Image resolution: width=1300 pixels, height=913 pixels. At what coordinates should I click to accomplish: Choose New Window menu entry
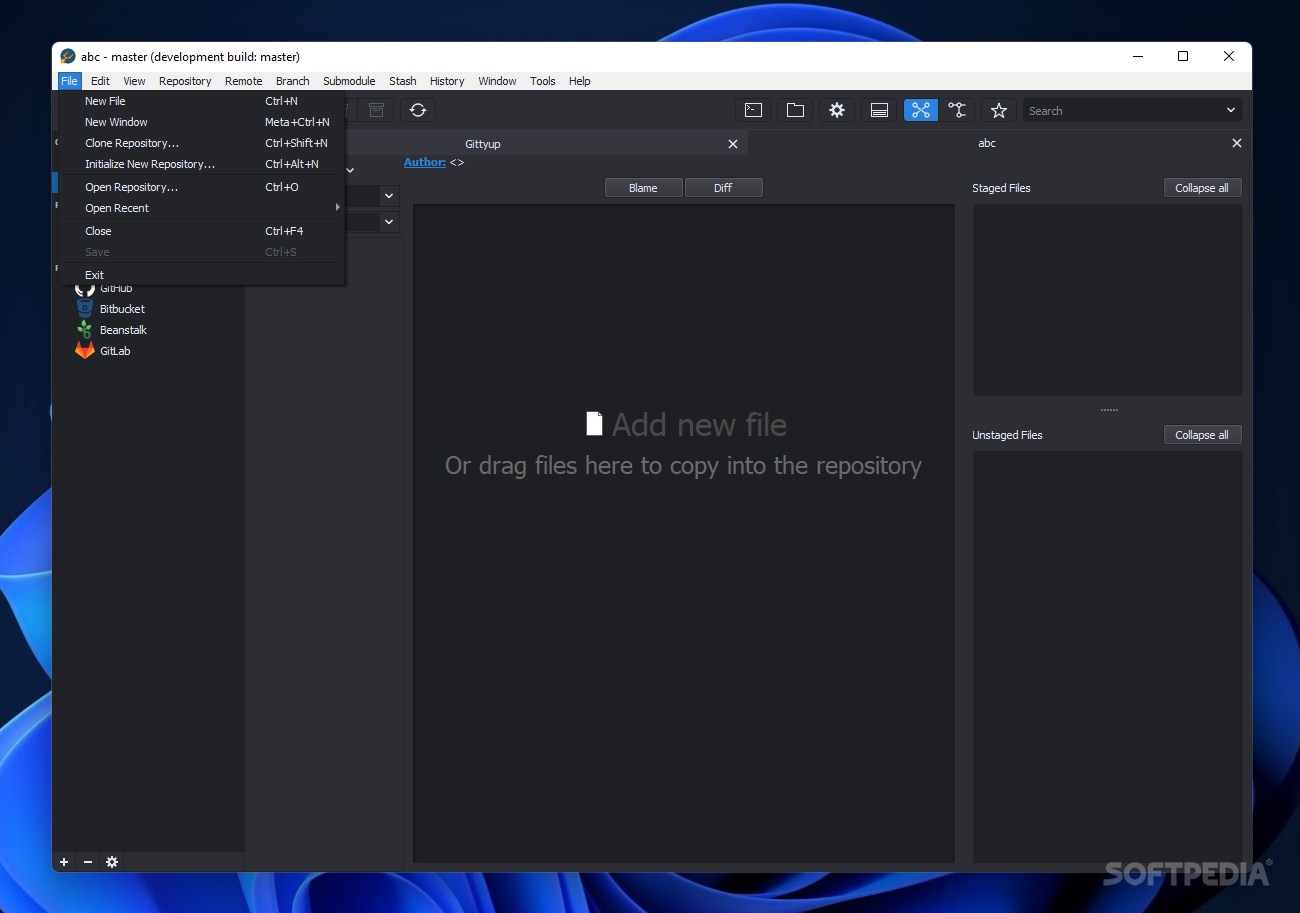[202, 122]
